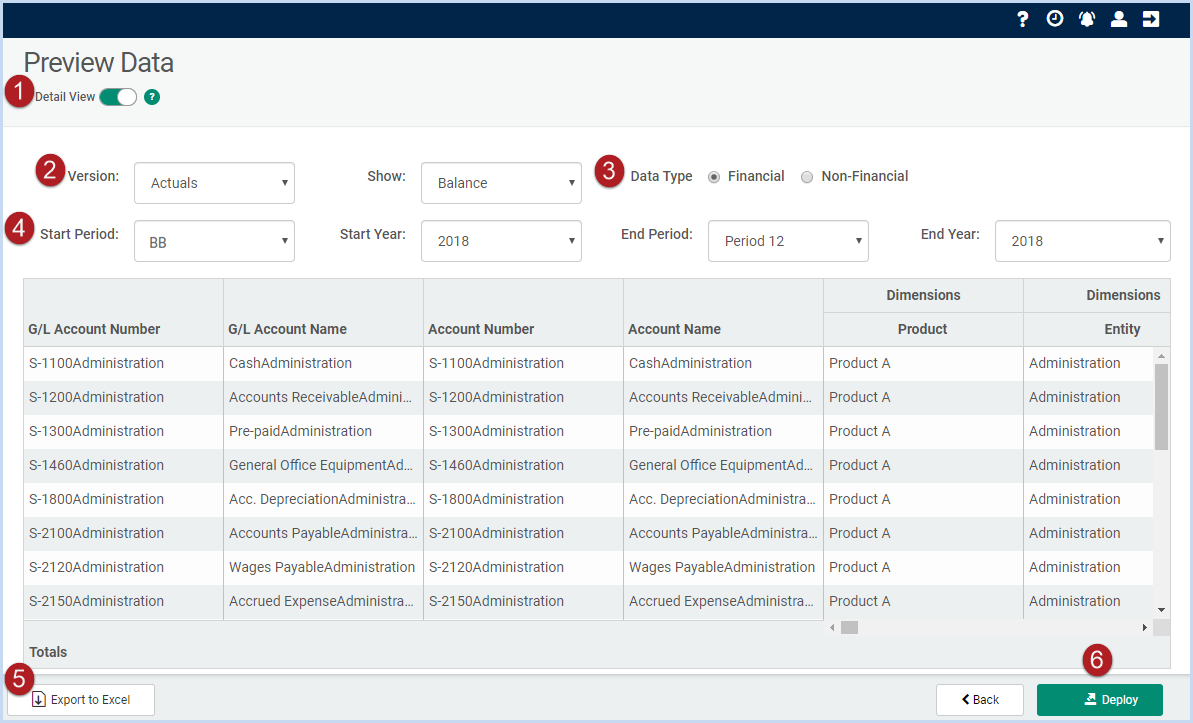This screenshot has width=1193, height=723.
Task: Open the Version dropdown showing Actuals
Action: (215, 183)
